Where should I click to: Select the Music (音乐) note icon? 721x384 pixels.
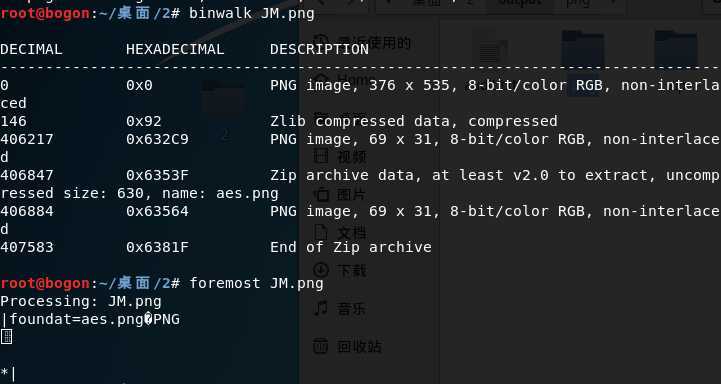point(321,308)
